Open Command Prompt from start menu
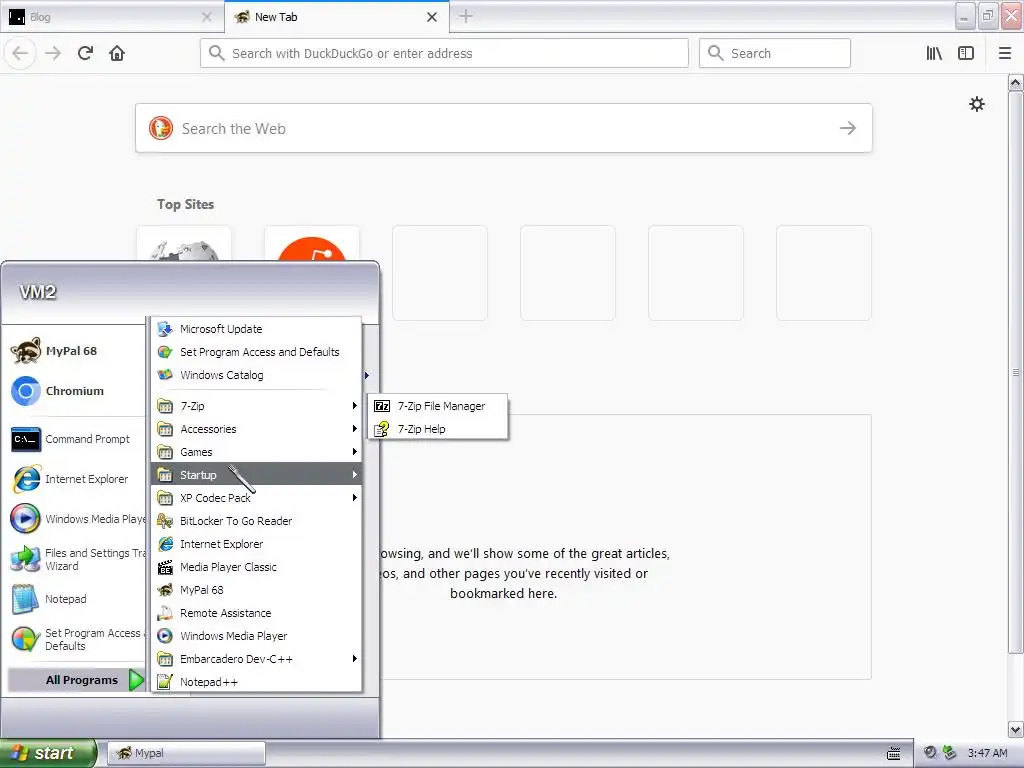Image resolution: width=1024 pixels, height=768 pixels. click(x=74, y=439)
